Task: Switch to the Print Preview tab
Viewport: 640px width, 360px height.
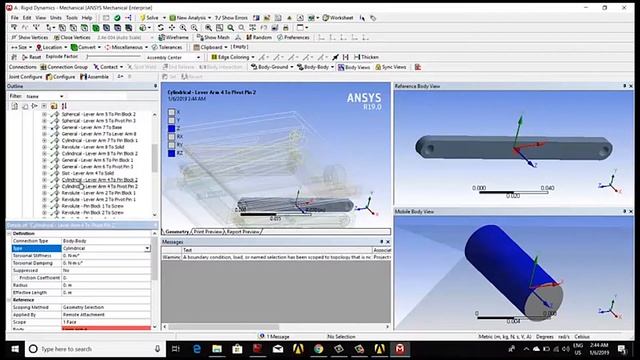Action: point(207,232)
